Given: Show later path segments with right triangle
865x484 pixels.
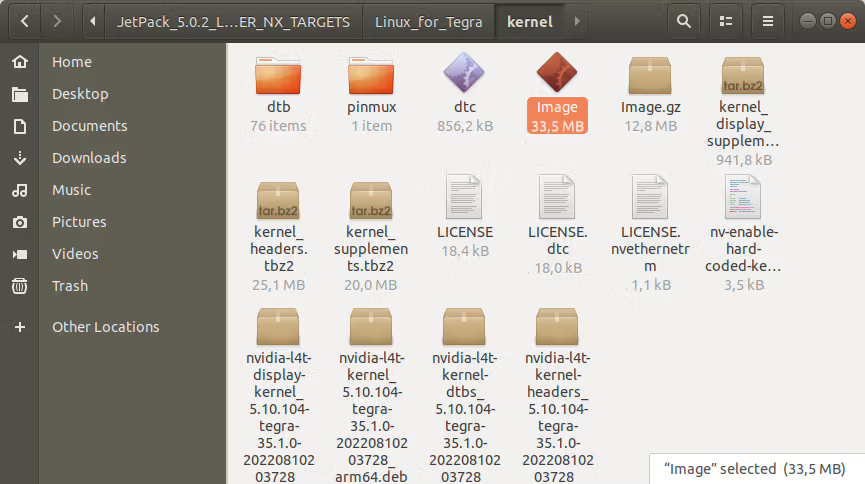Looking at the screenshot, I should pos(577,22).
